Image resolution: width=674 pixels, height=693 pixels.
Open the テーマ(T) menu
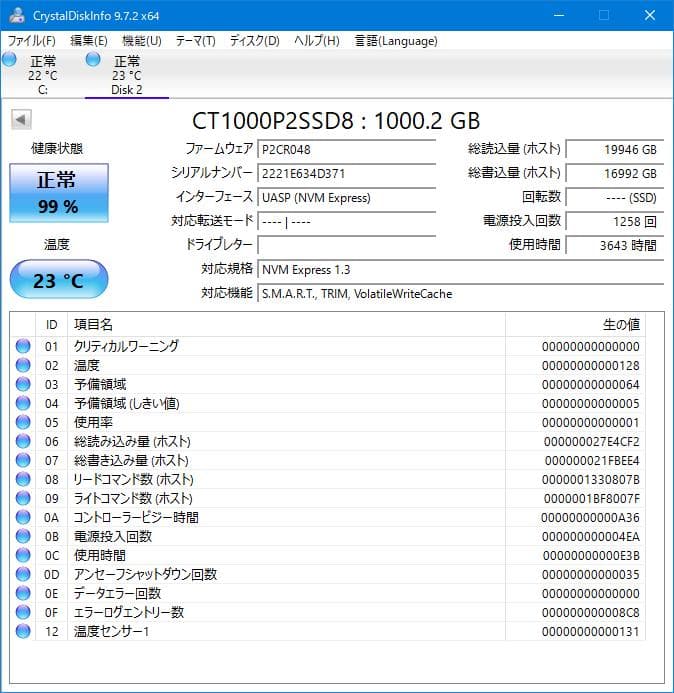tap(196, 41)
